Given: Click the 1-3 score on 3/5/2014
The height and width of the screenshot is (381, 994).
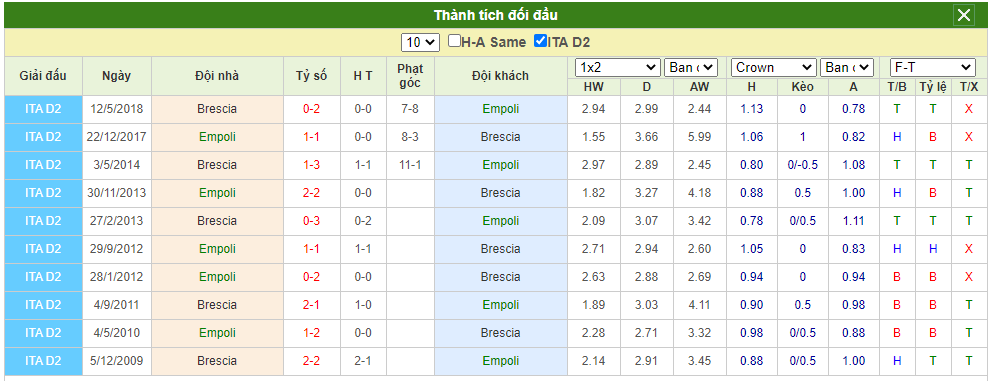Looking at the screenshot, I should coord(311,165).
